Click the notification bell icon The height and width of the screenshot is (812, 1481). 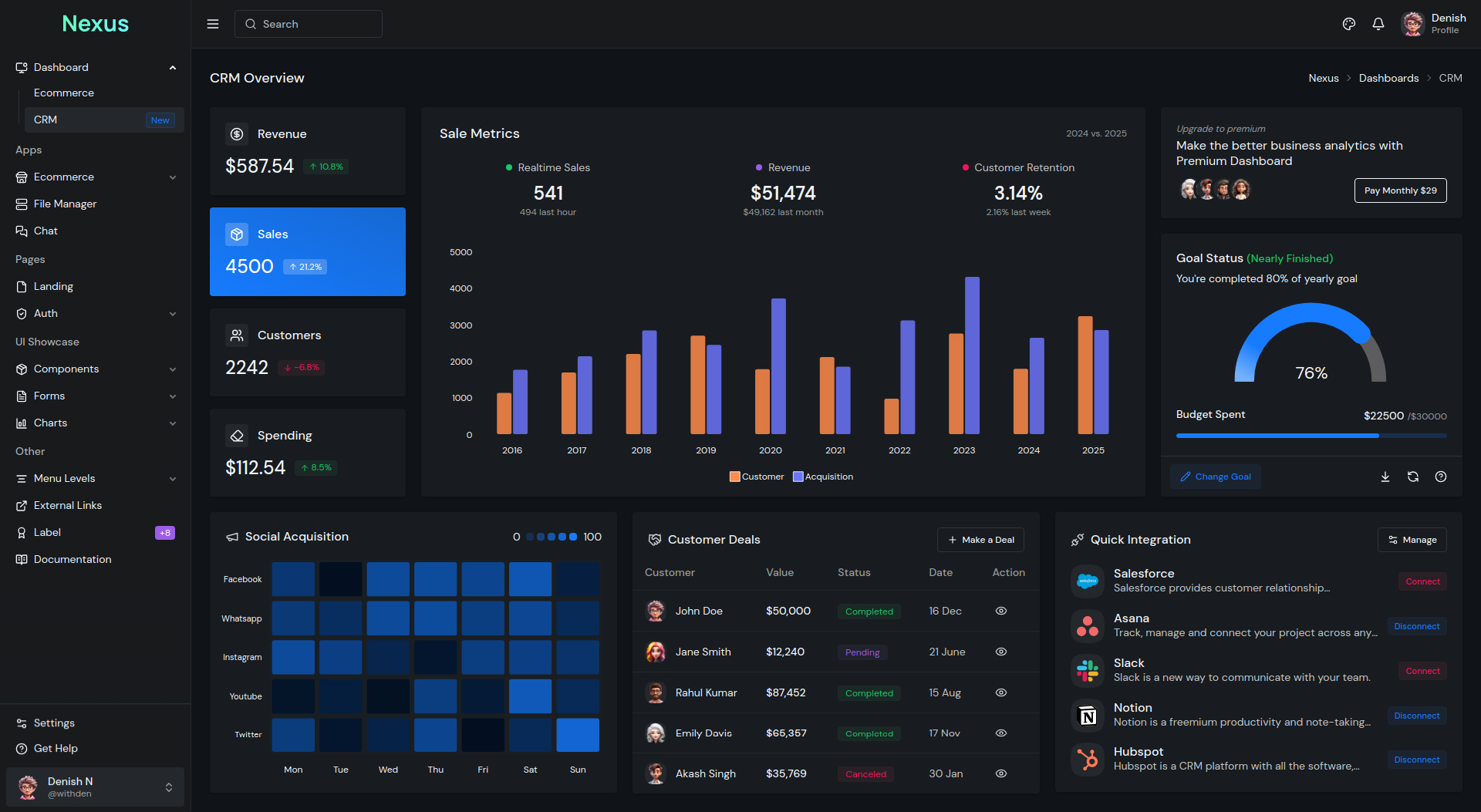[x=1378, y=24]
